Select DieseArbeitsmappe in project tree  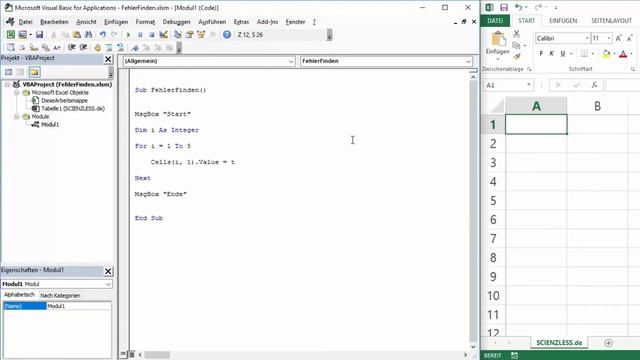point(64,100)
